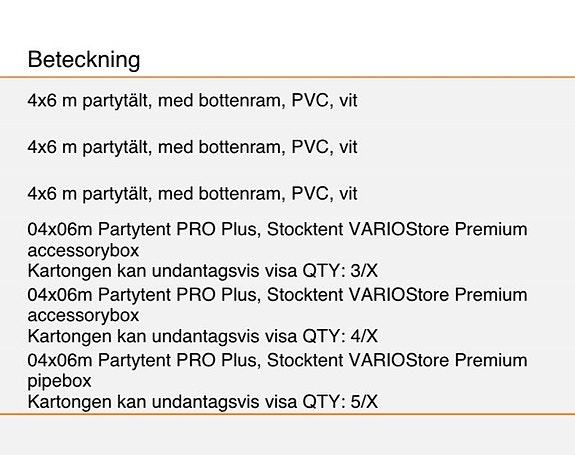Click the orange divider line under Beteckning
Viewport: 575px width, 455px height.
[x=288, y=77]
